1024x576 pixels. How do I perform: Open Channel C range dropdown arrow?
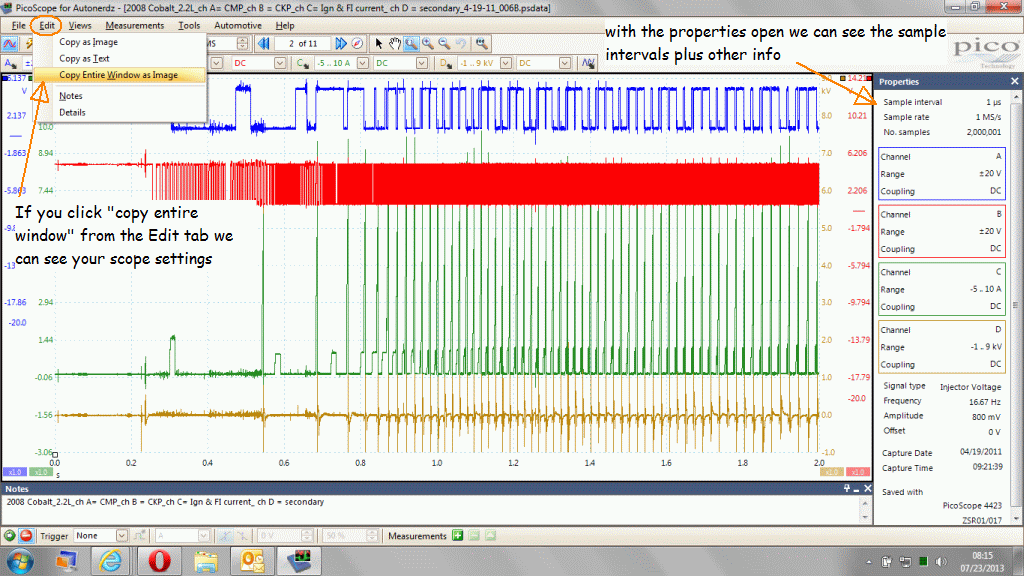(x=362, y=63)
